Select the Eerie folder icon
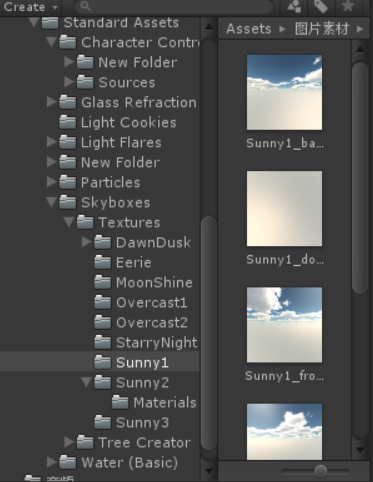 (102, 262)
